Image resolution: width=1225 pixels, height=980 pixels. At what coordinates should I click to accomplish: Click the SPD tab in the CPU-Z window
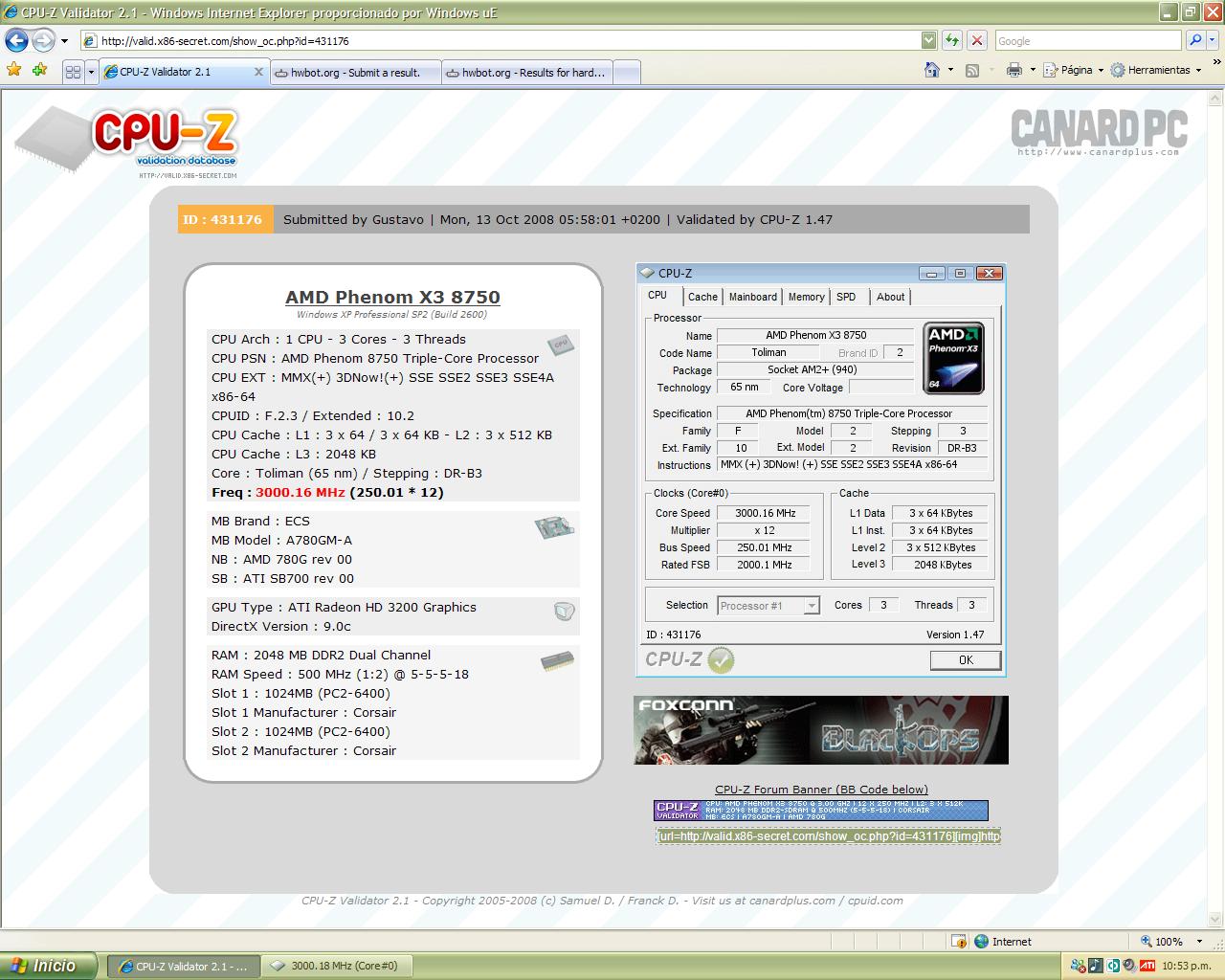tap(846, 297)
